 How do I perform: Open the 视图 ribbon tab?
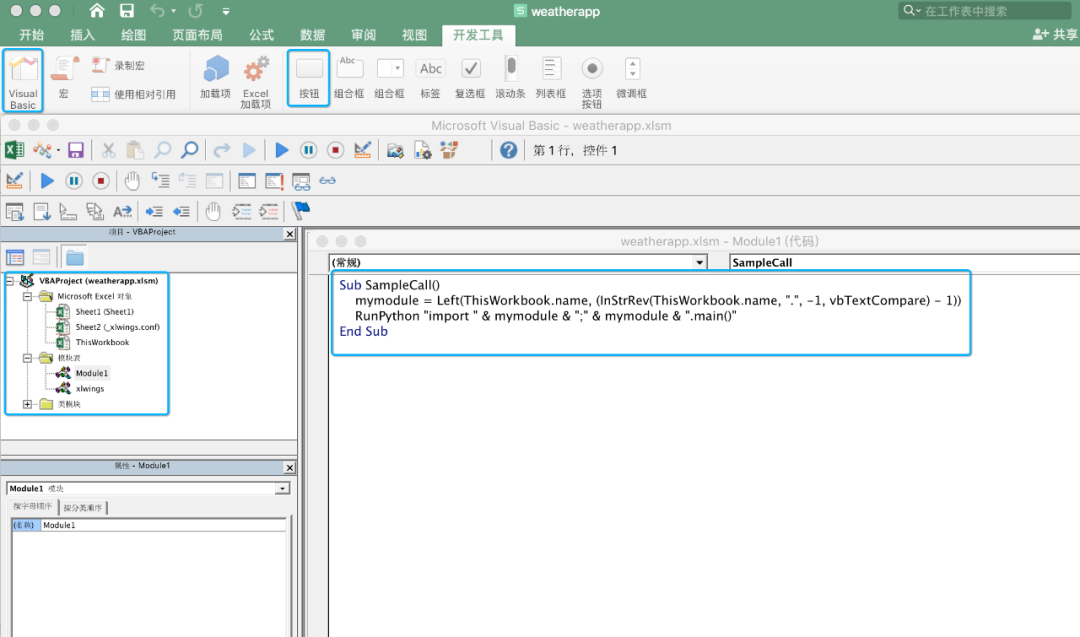[414, 35]
